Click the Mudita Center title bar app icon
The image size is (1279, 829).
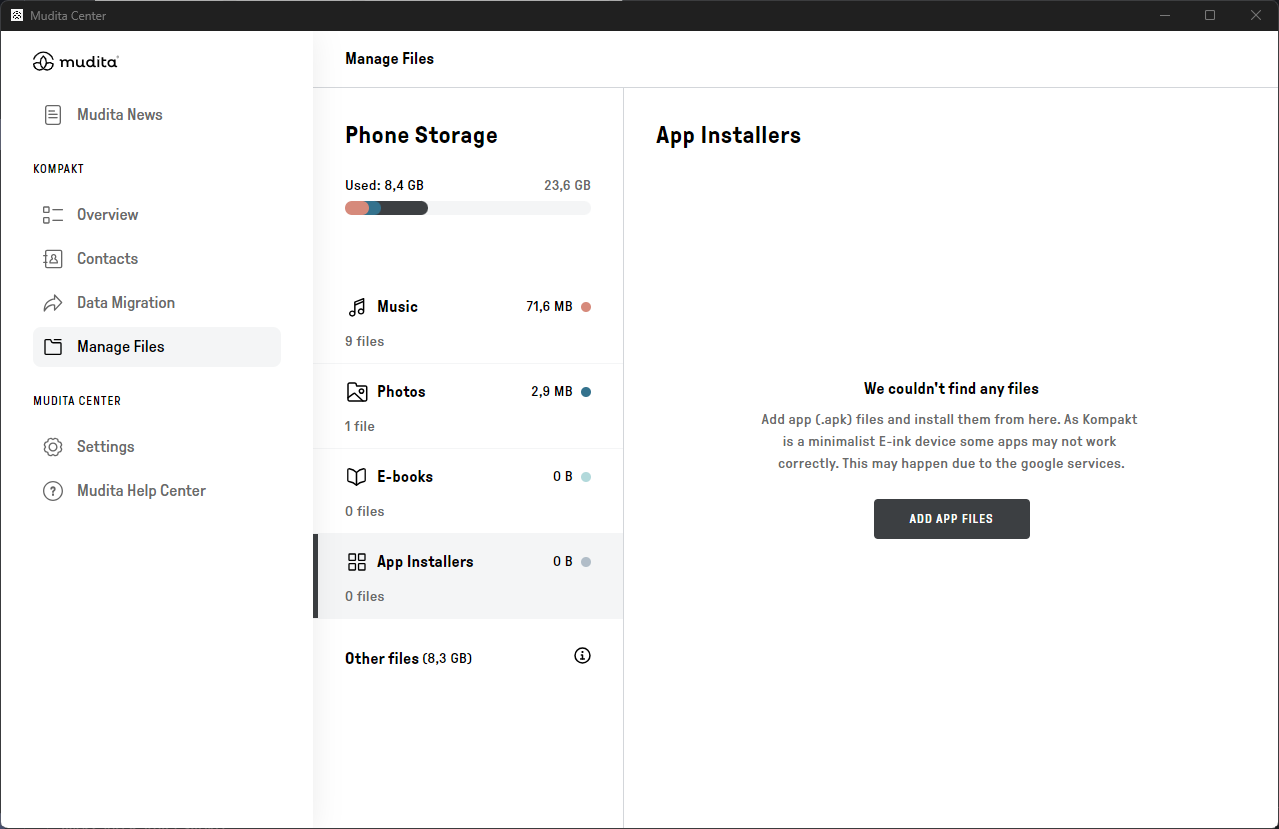pos(16,15)
